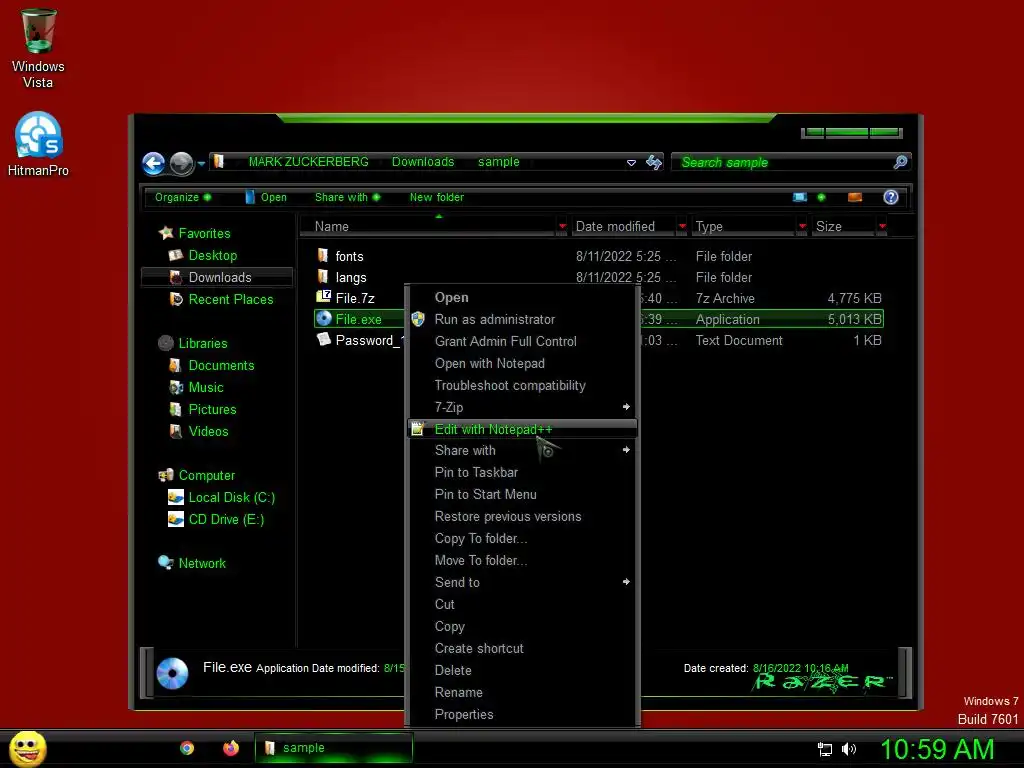Select the fonts folder icon
This screenshot has width=1024, height=768.
323,255
